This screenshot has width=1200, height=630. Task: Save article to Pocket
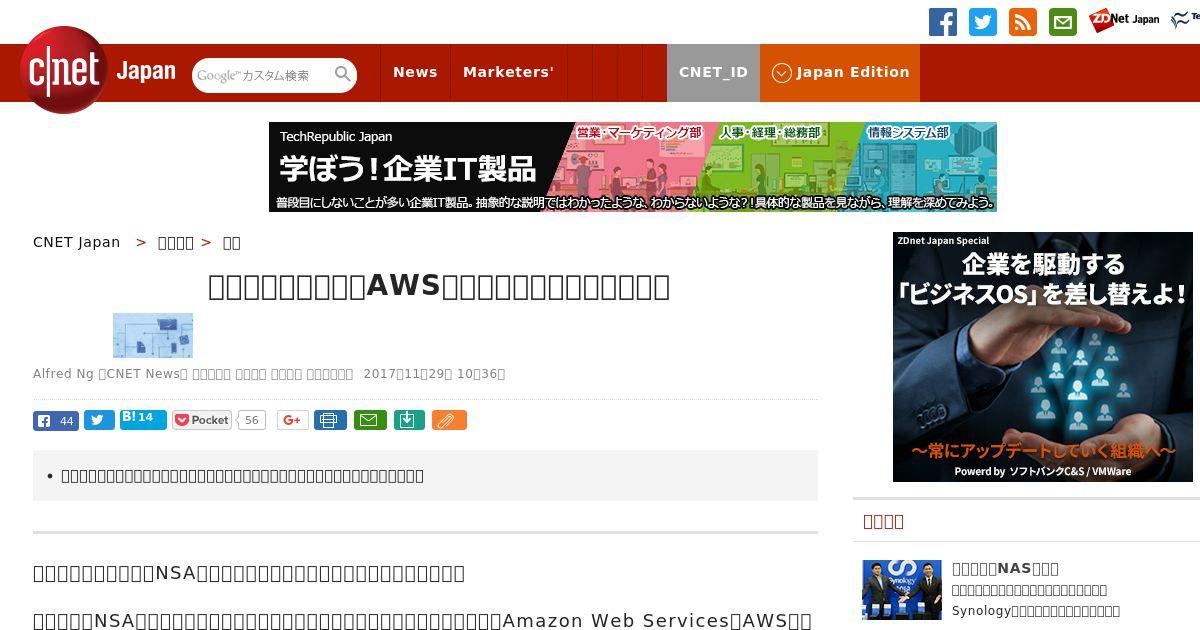pos(202,420)
